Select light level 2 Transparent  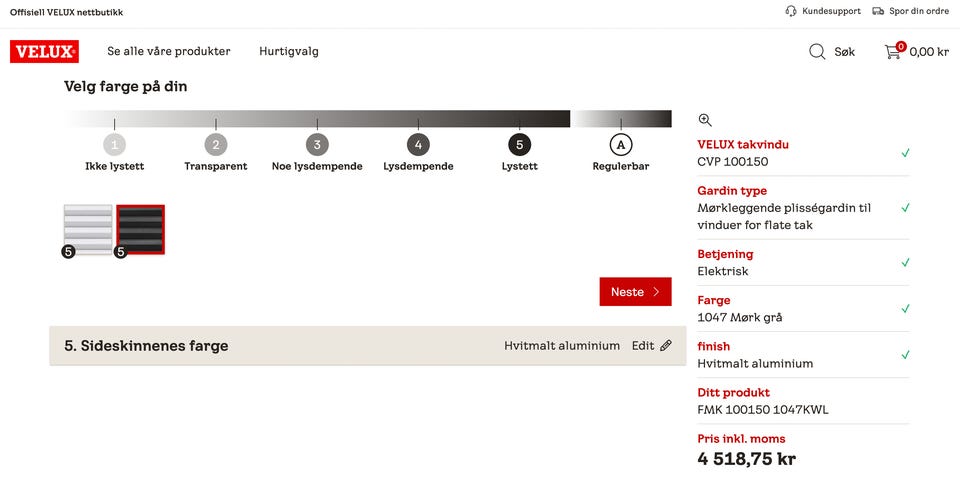(x=216, y=145)
